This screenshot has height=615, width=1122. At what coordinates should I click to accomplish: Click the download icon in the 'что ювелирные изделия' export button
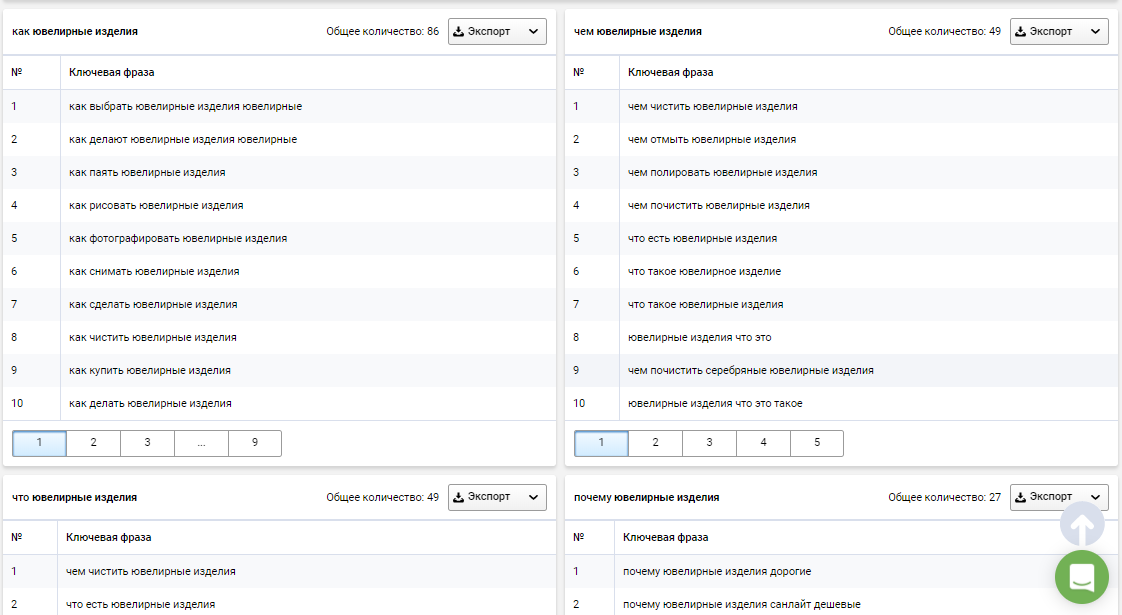pyautogui.click(x=459, y=497)
